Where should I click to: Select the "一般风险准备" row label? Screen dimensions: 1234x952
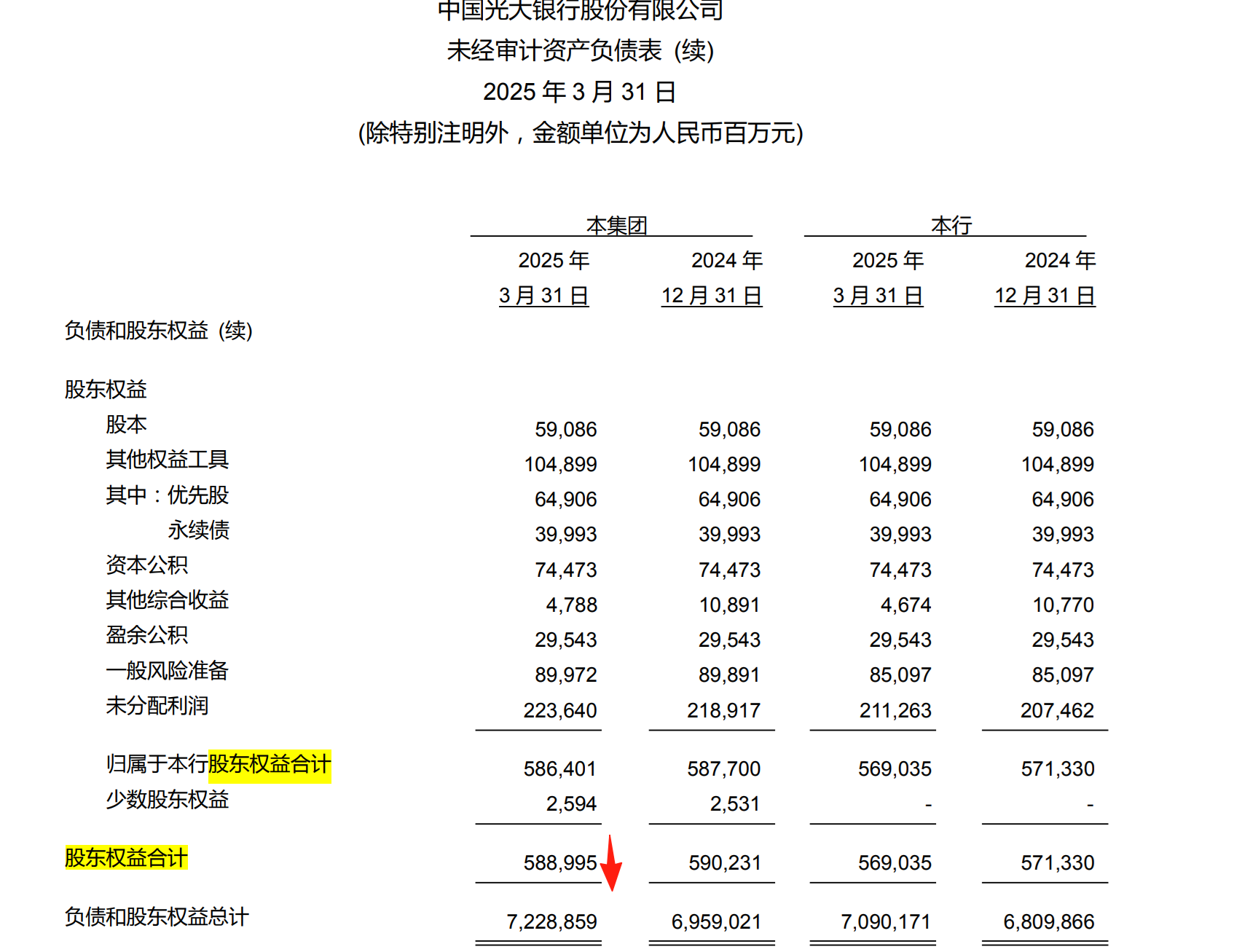point(167,670)
